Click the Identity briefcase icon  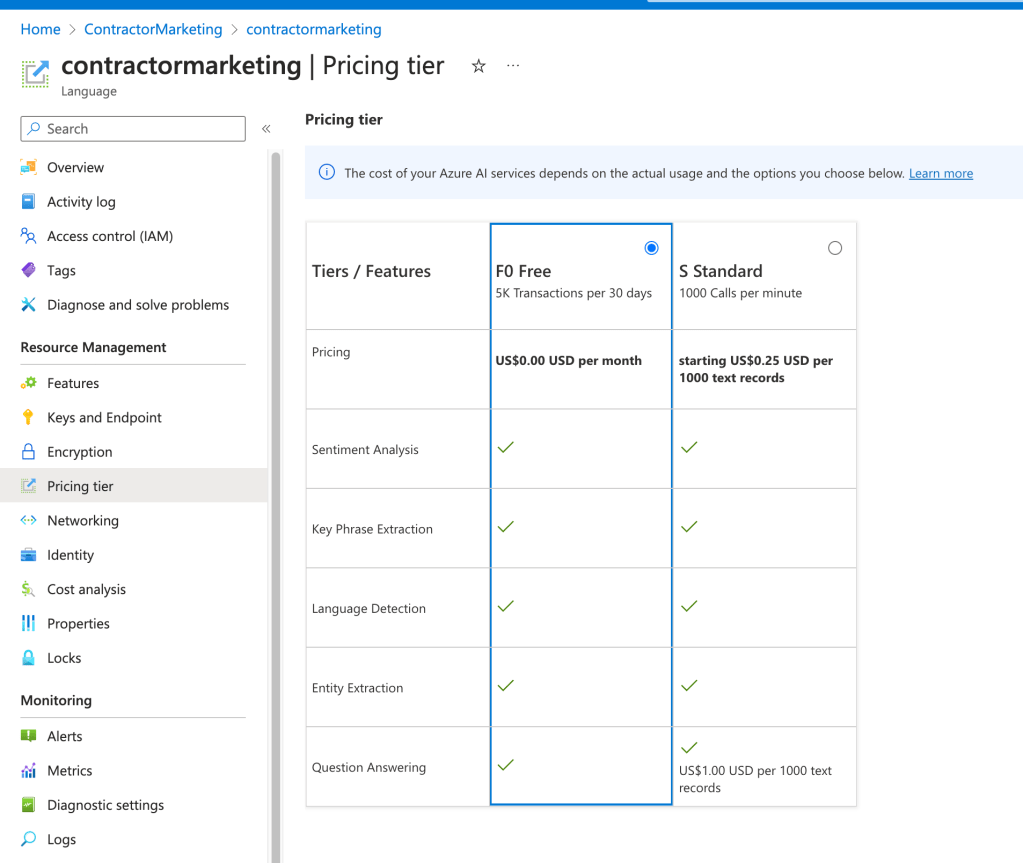point(28,554)
